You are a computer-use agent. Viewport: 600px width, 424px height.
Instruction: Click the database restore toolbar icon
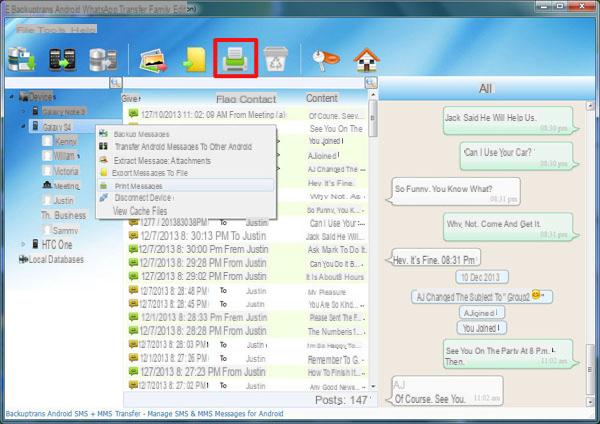(x=103, y=60)
